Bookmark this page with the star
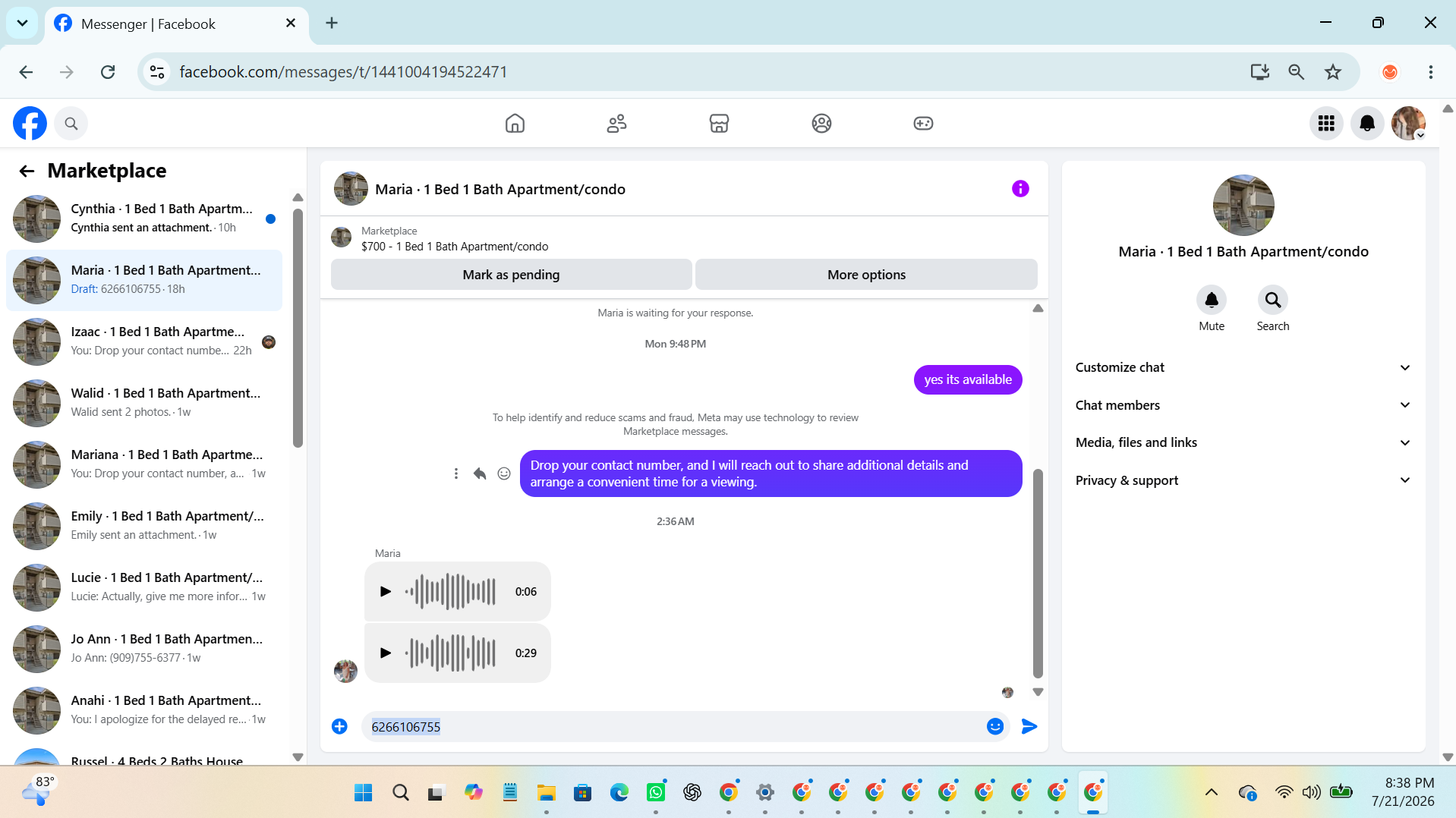 pos(1333,72)
